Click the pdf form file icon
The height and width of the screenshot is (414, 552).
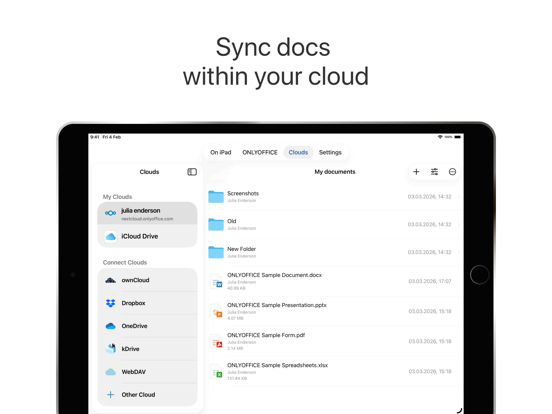click(216, 341)
